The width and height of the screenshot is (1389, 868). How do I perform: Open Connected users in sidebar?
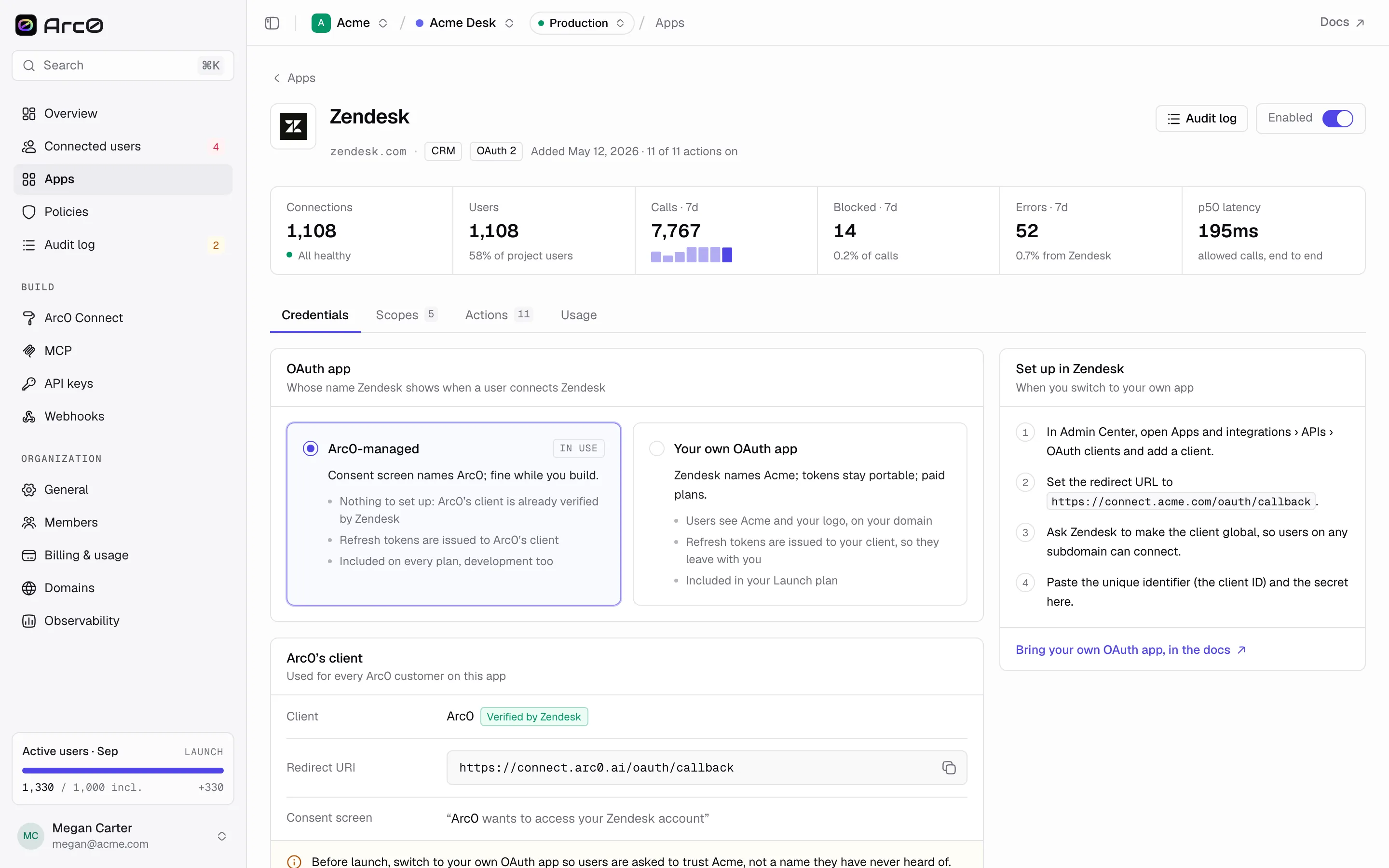(x=123, y=147)
